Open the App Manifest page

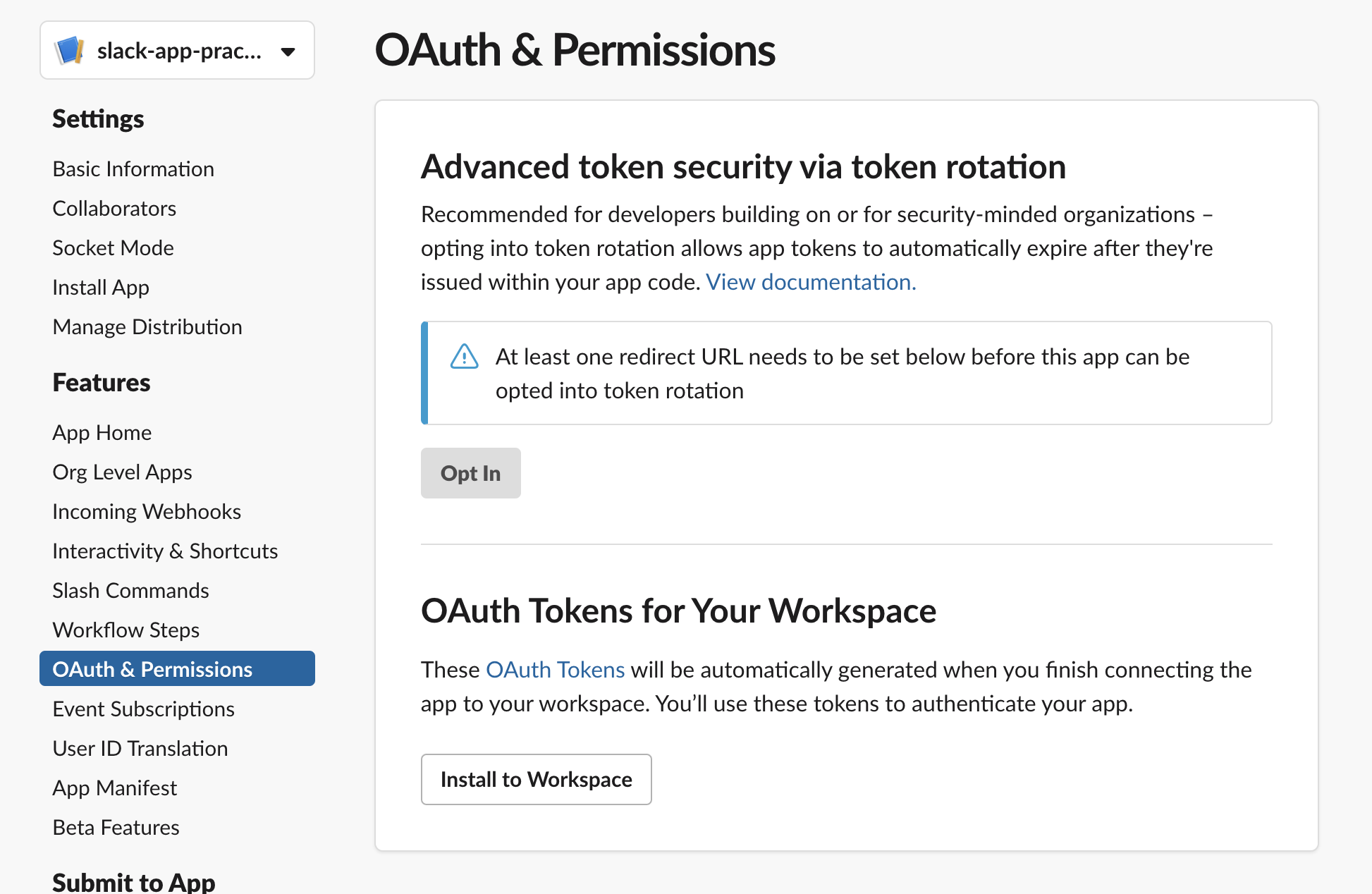(114, 788)
